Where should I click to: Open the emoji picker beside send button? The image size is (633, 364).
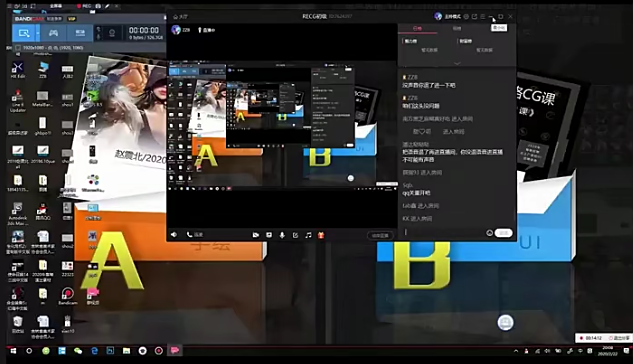click(489, 233)
